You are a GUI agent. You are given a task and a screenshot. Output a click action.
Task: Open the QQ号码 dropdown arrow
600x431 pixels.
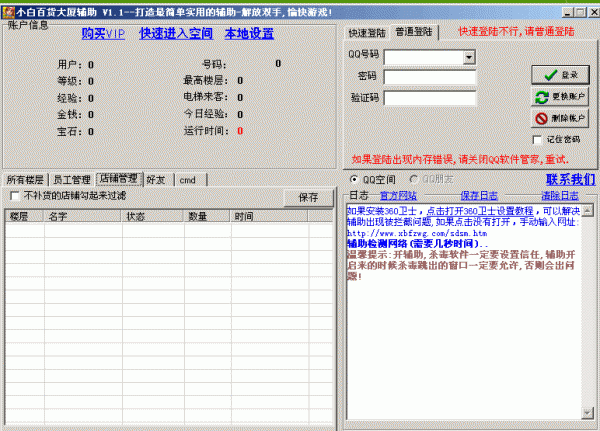469,57
